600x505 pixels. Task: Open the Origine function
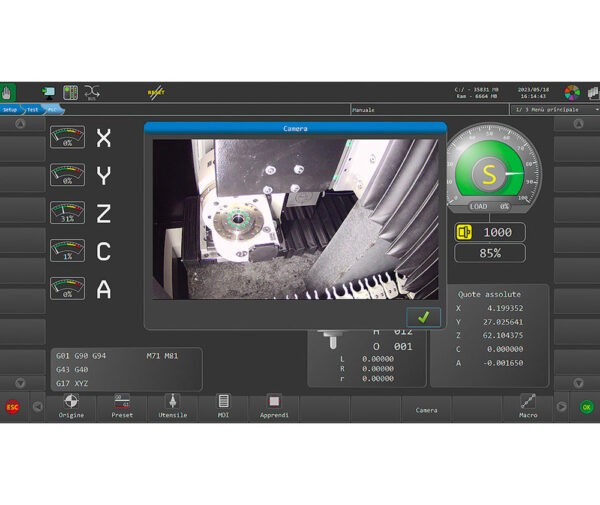(71, 405)
